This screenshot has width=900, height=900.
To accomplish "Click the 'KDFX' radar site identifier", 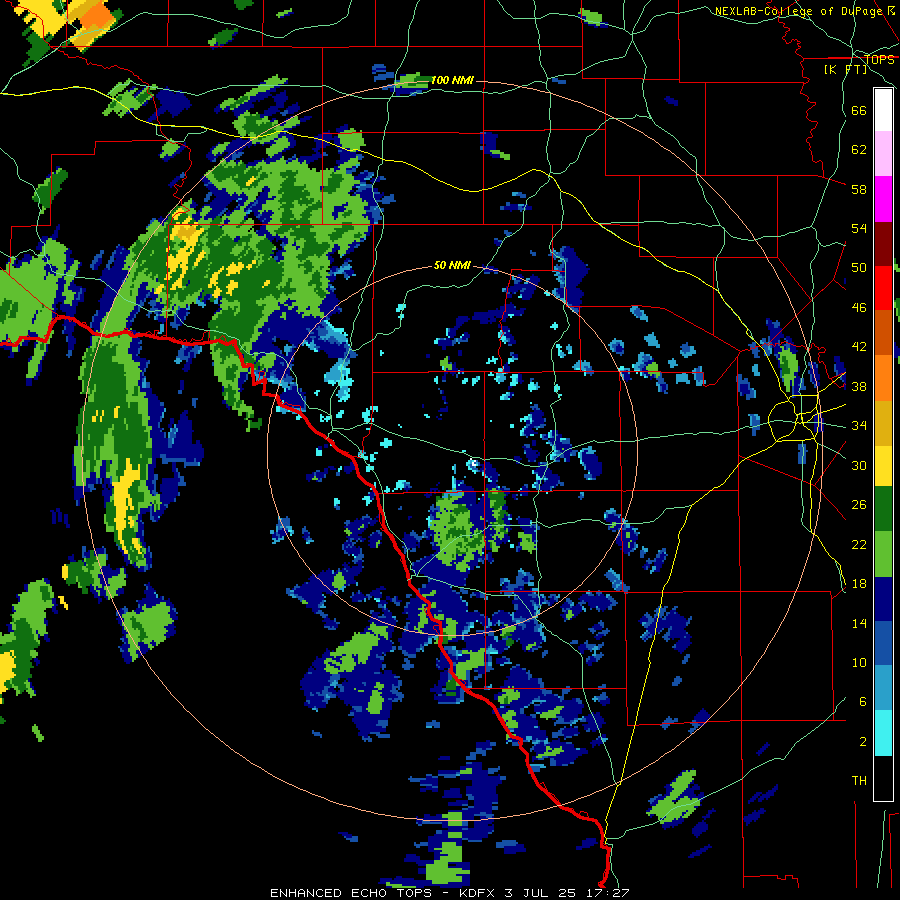I will (478, 893).
